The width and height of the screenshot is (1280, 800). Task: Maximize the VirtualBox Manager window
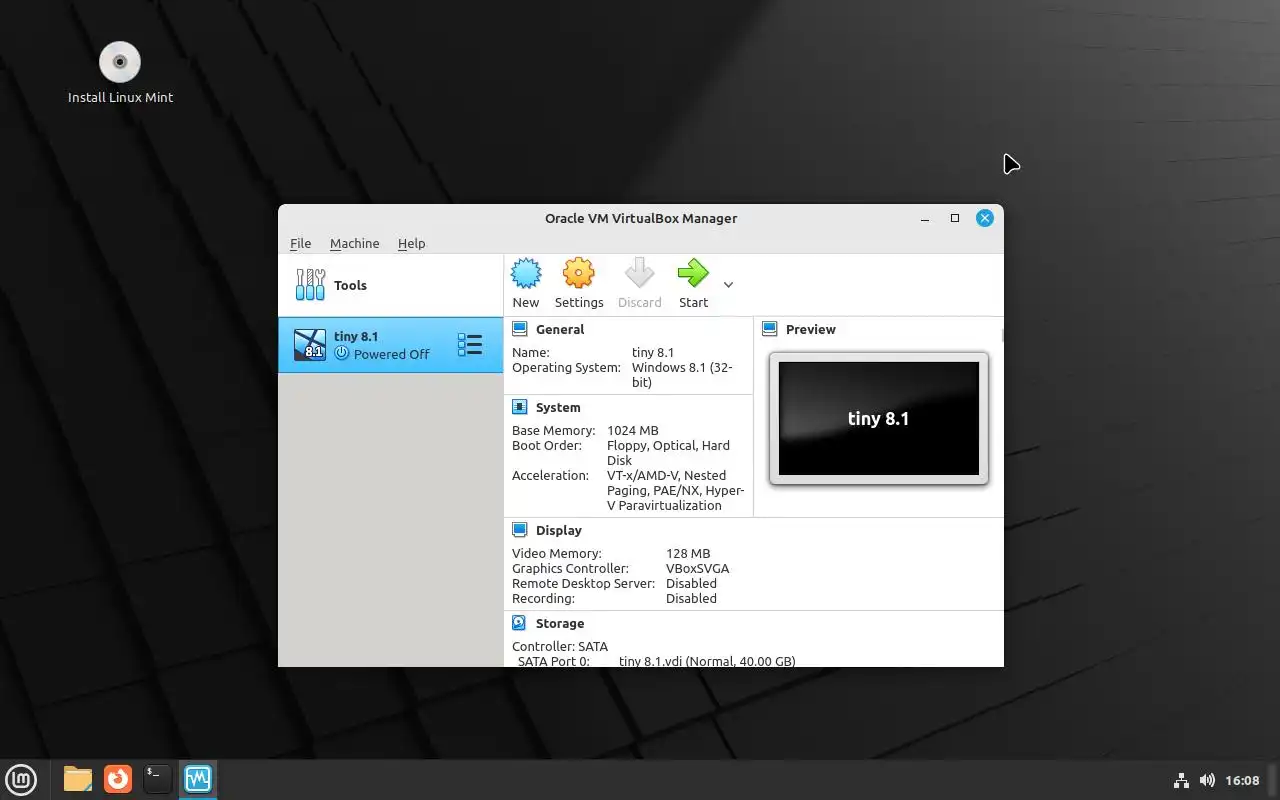click(x=955, y=218)
